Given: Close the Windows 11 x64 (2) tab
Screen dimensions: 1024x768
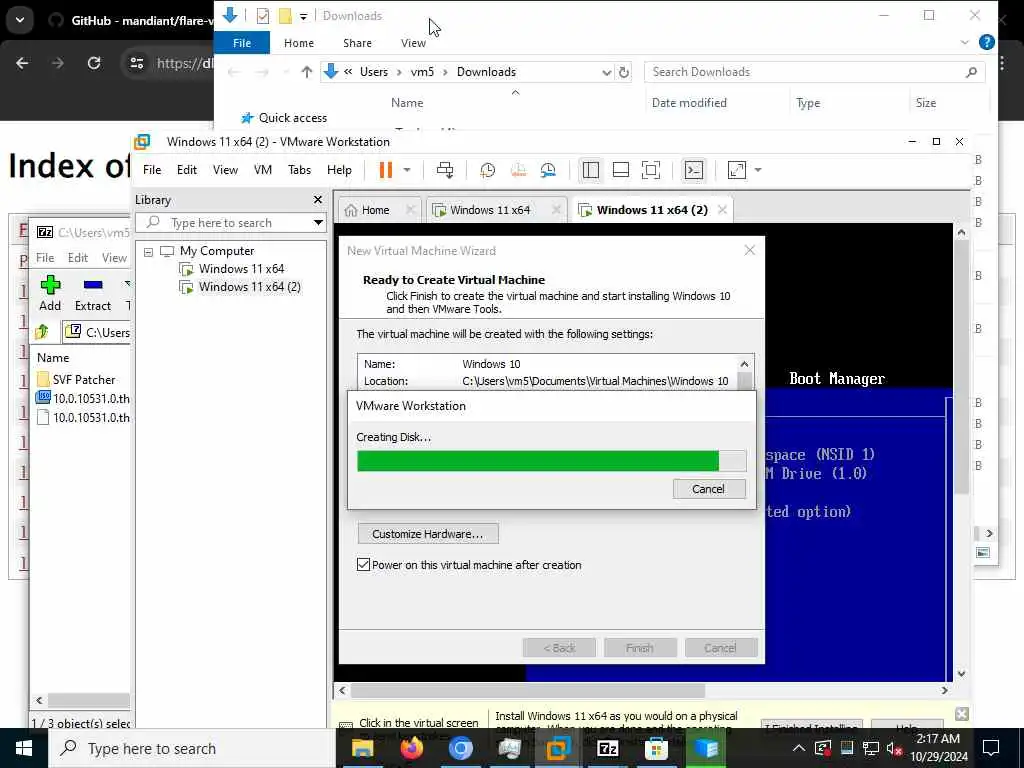Looking at the screenshot, I should (722, 210).
